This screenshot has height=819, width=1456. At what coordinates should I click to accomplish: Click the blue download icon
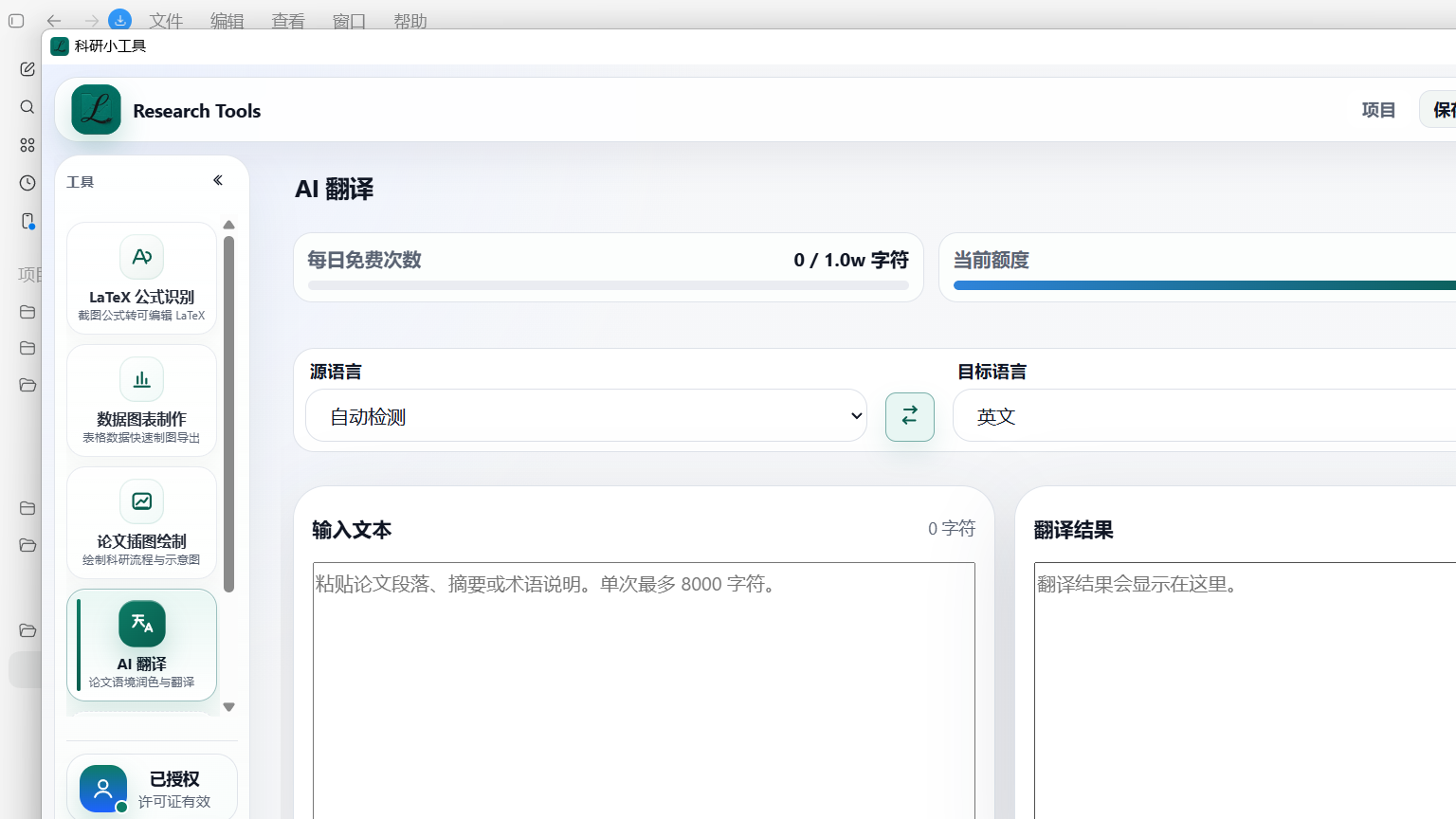click(120, 20)
